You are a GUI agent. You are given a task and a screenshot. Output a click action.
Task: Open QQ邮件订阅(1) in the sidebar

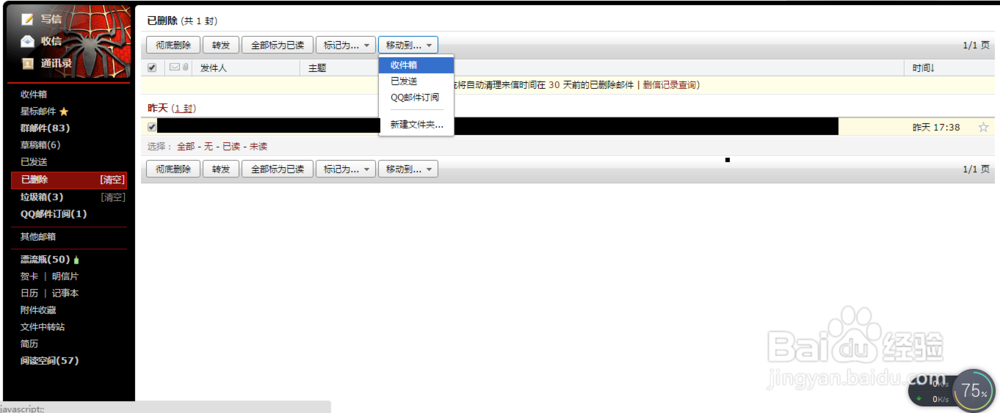click(54, 214)
